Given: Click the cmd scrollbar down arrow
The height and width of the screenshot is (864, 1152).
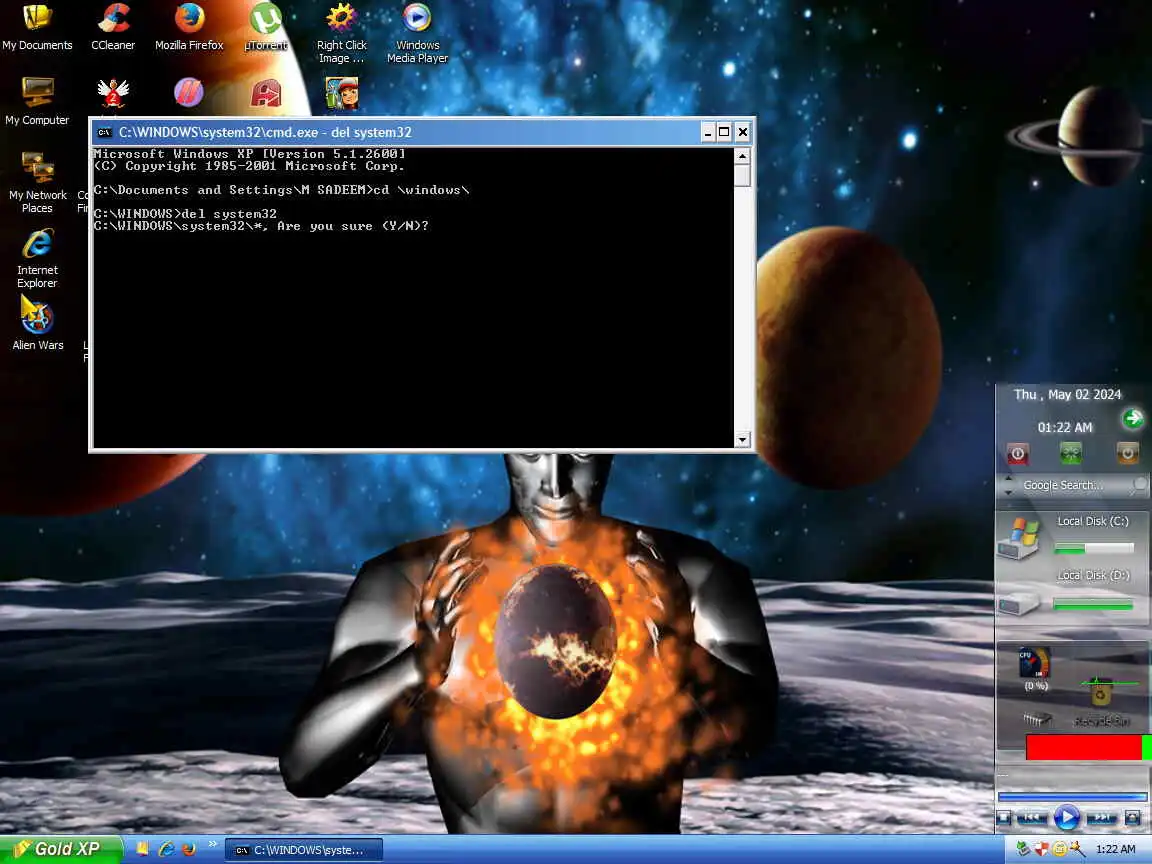Looking at the screenshot, I should click(742, 439).
